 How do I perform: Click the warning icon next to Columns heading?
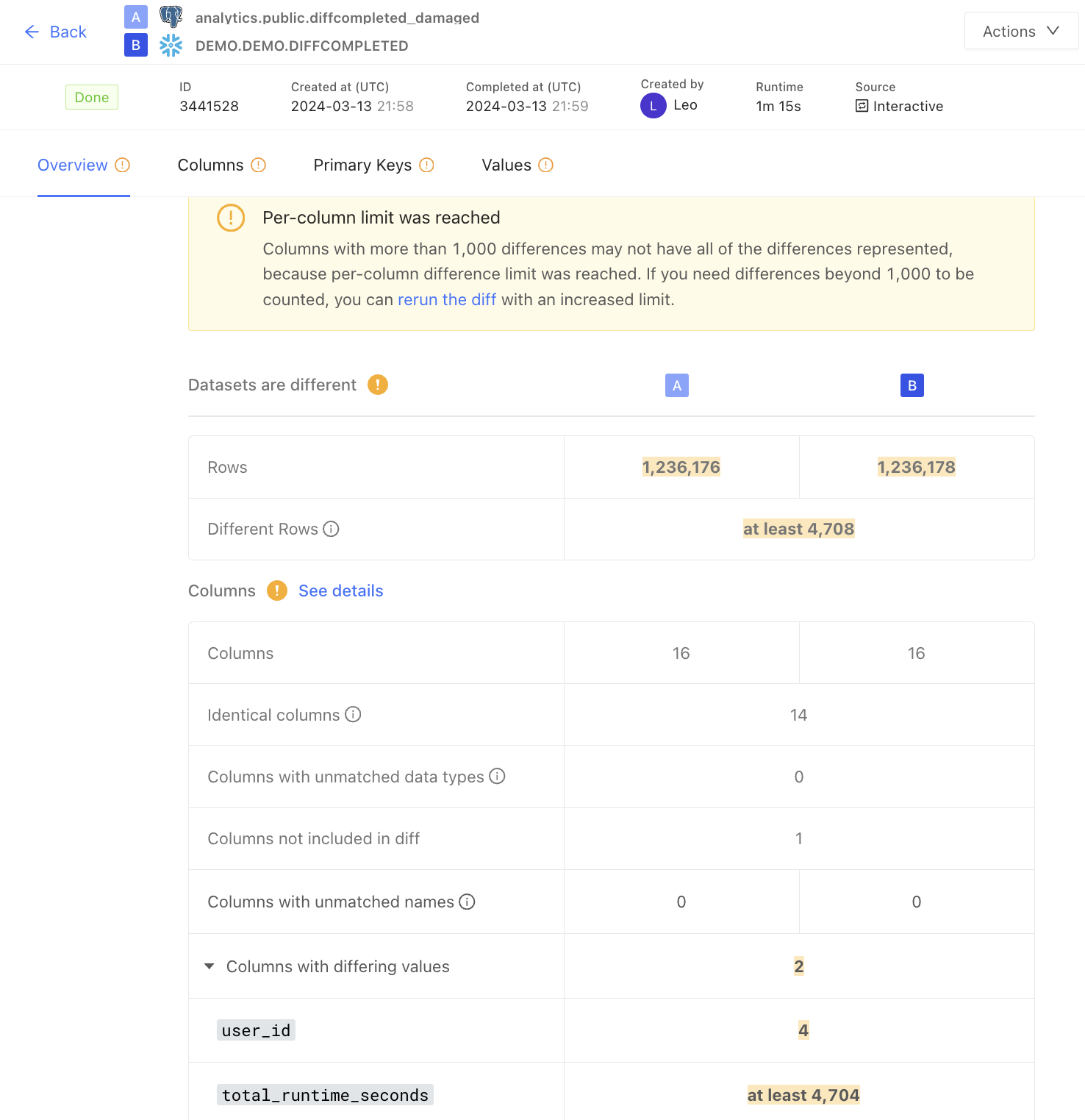pyautogui.click(x=277, y=591)
